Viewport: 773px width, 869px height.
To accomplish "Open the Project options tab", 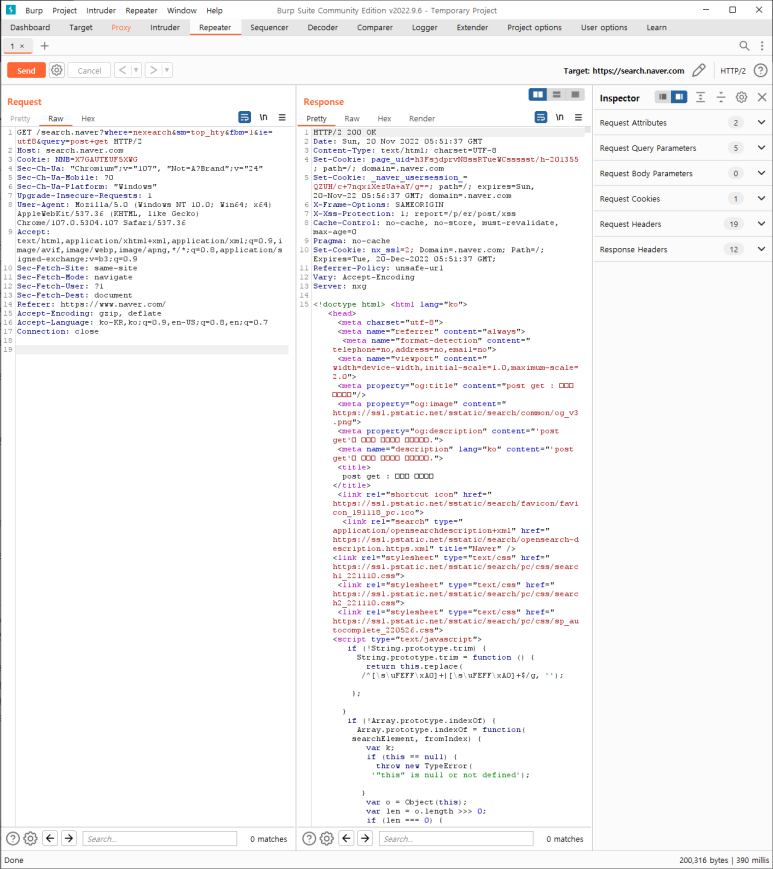I will 534,27.
